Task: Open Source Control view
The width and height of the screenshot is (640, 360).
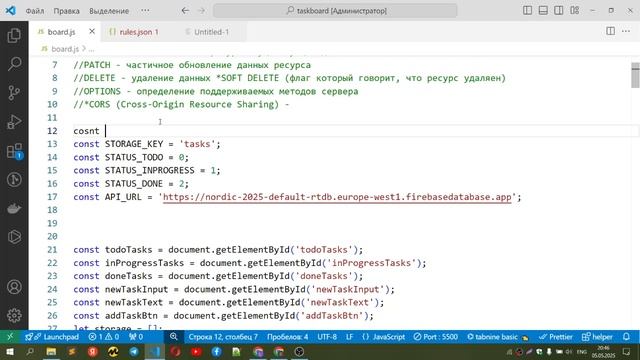Action: click(14, 93)
